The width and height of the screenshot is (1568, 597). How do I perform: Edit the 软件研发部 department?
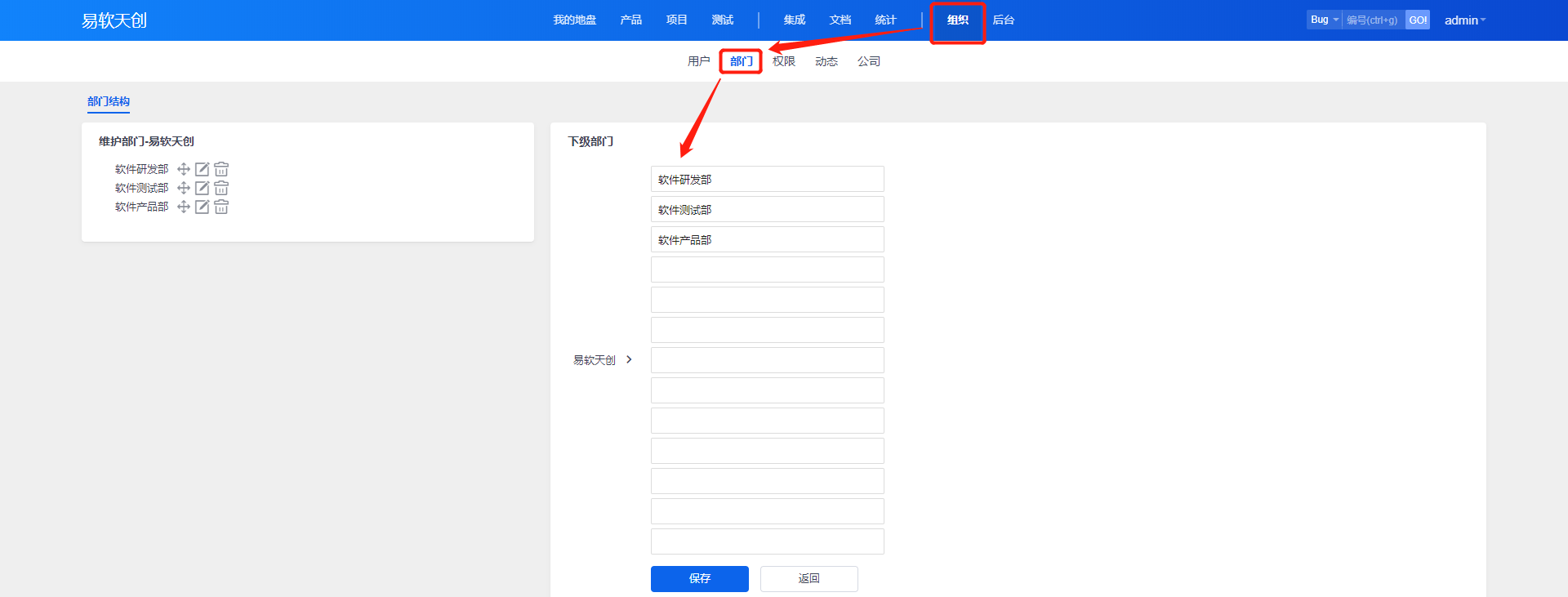[x=203, y=169]
